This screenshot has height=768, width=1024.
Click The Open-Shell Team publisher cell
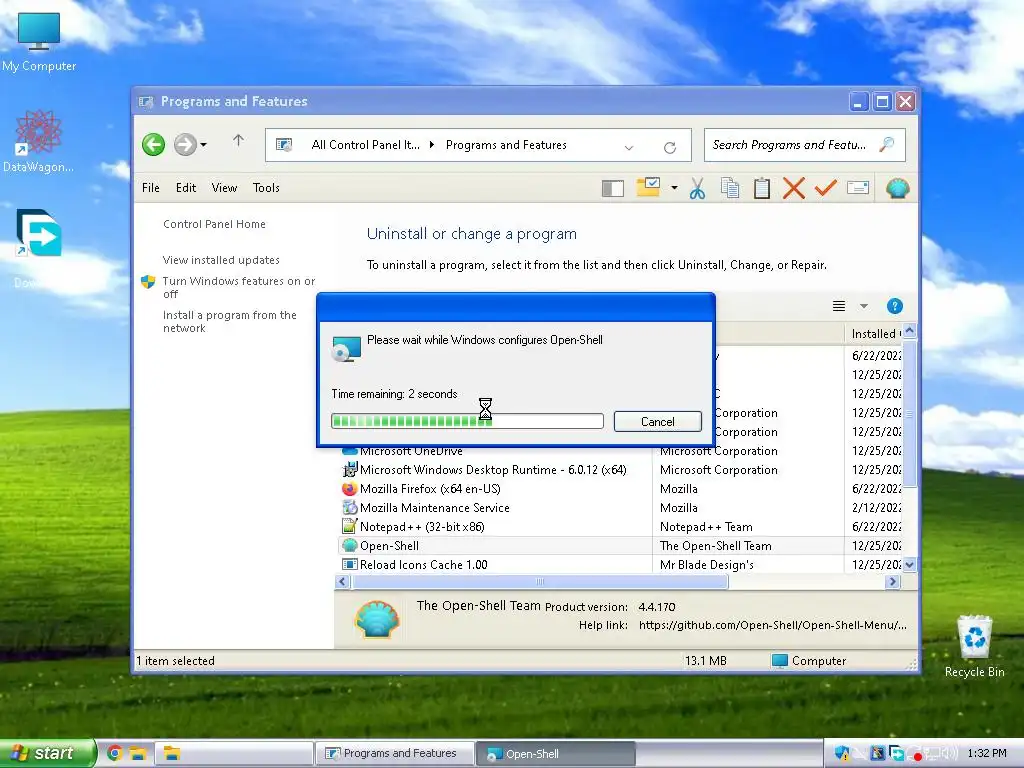(715, 545)
